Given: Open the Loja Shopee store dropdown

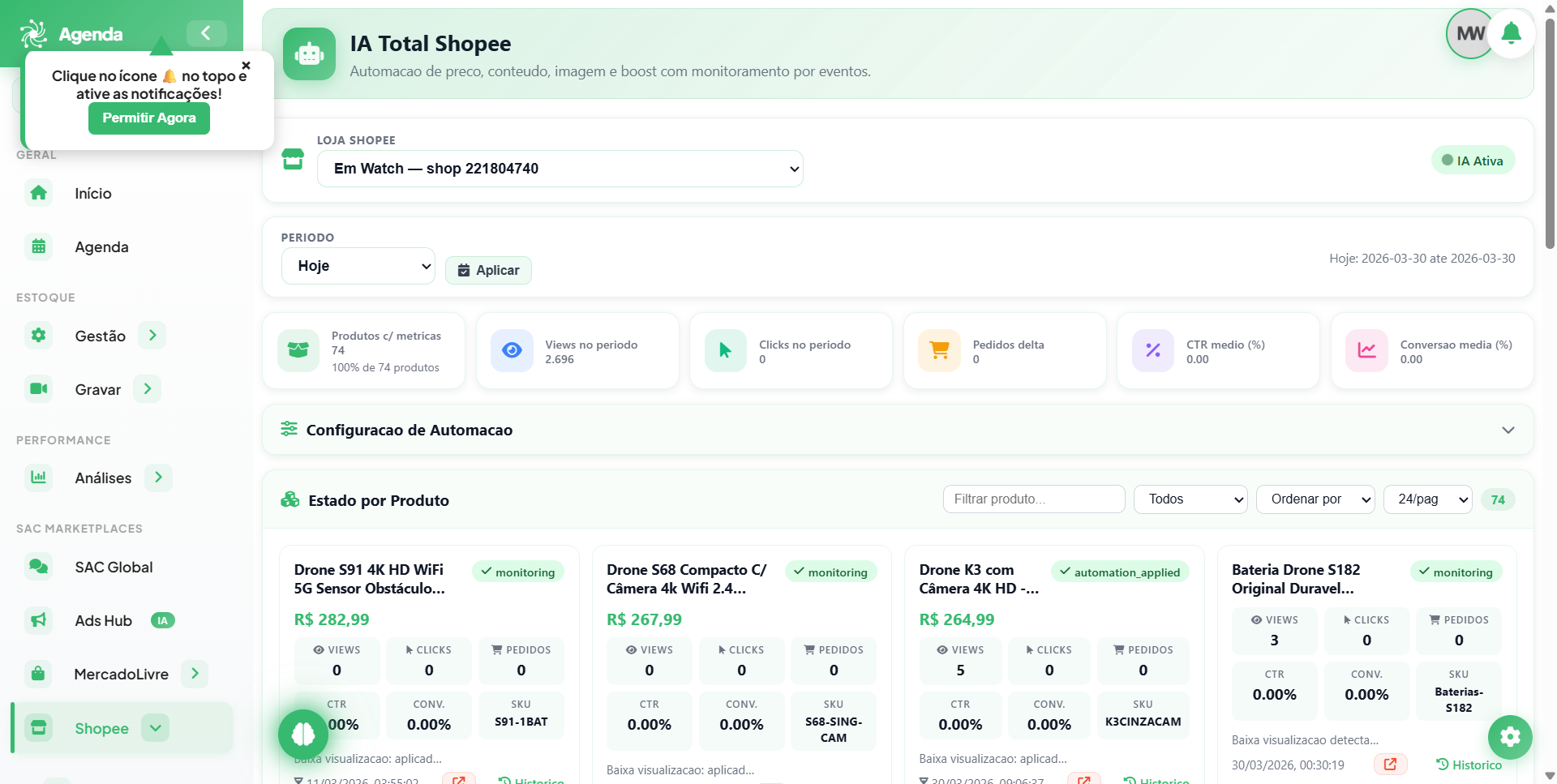Looking at the screenshot, I should tap(560, 169).
